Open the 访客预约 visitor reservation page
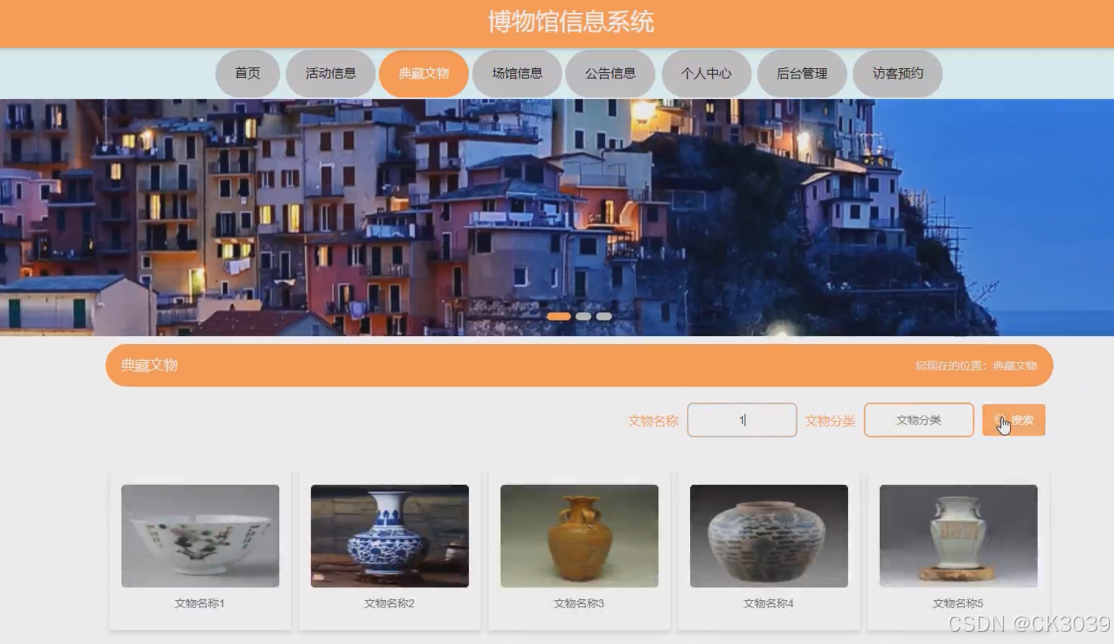 pos(897,72)
